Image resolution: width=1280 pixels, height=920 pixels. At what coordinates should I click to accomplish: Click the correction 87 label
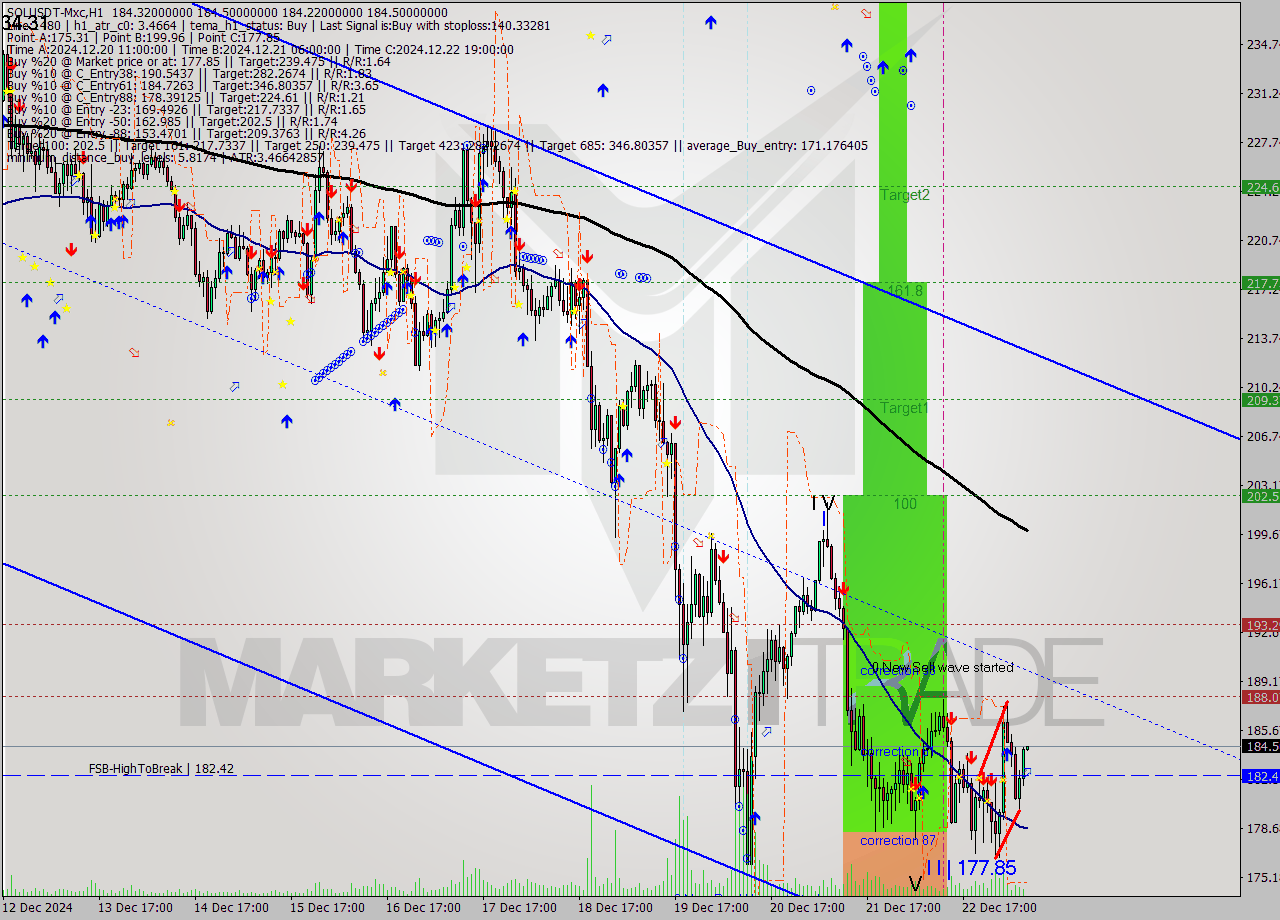[898, 840]
